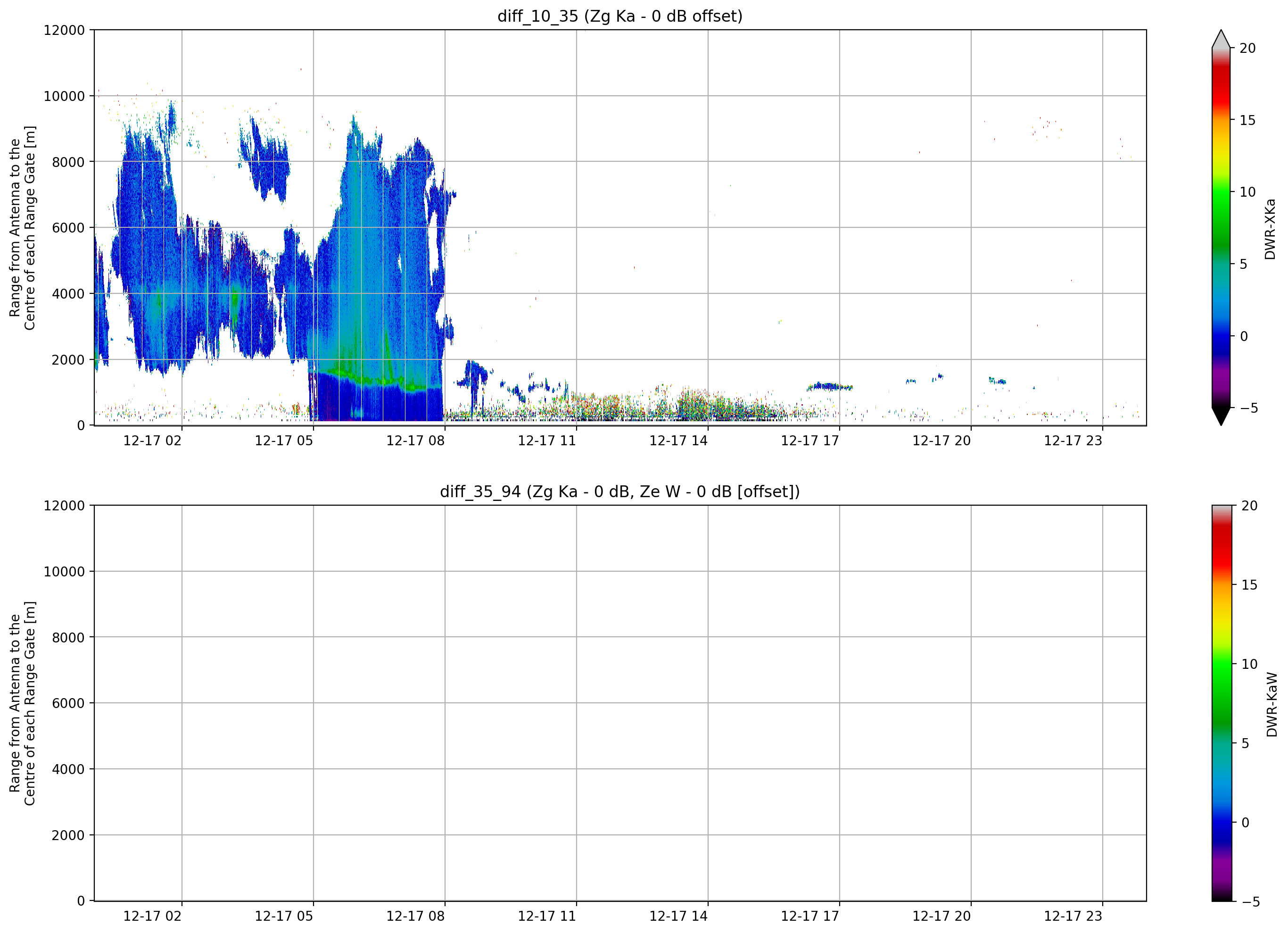This screenshot has width=1288, height=933.
Task: Click the 12-17 23 tick label on bottom plot
Action: 1073,916
